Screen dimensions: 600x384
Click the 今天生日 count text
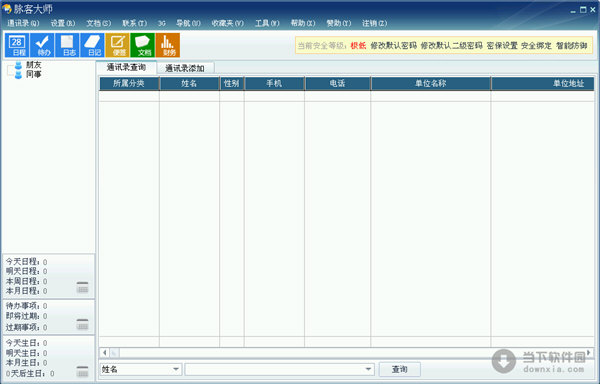[26, 343]
